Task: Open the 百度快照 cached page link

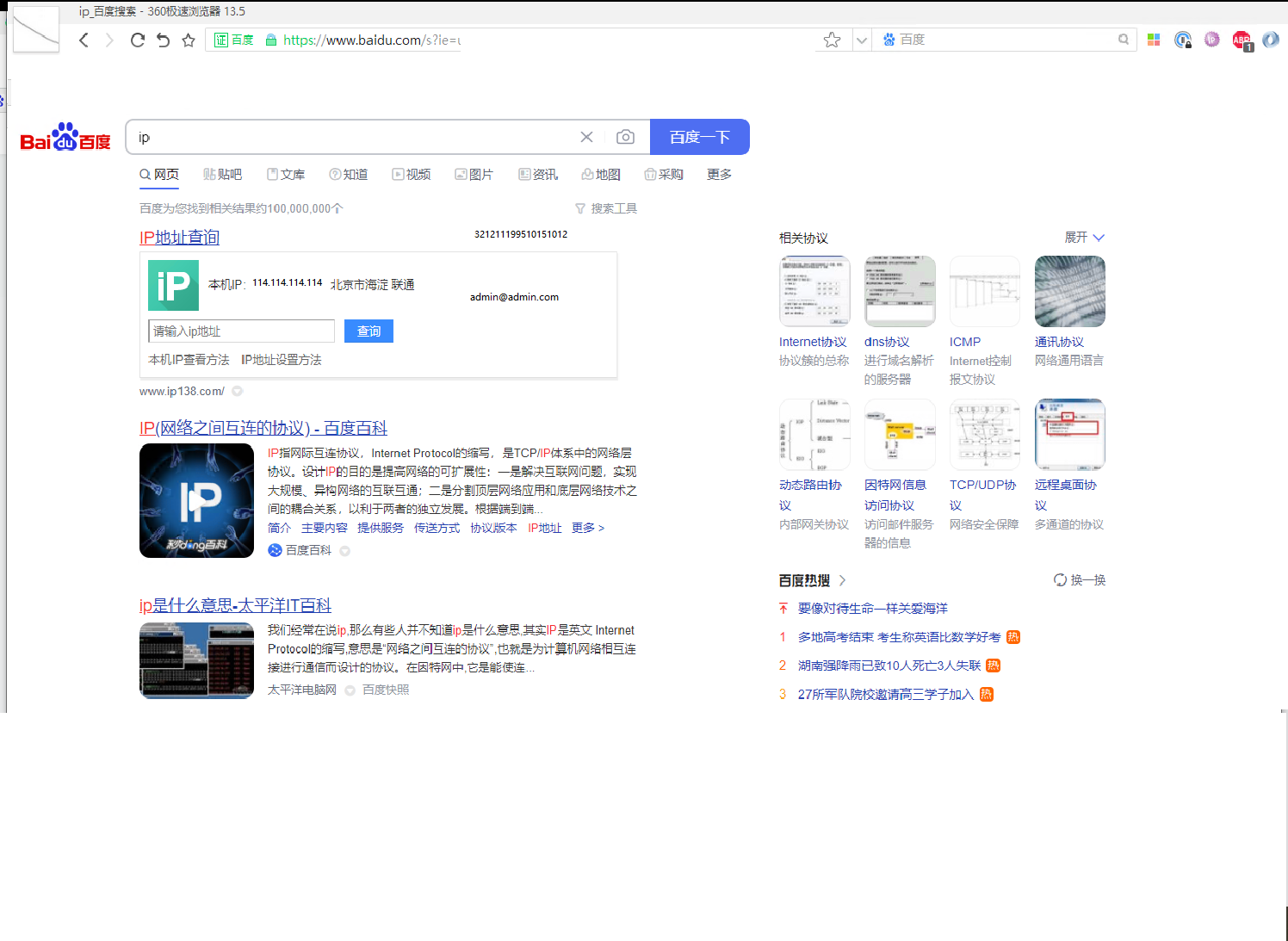Action: coord(386,690)
